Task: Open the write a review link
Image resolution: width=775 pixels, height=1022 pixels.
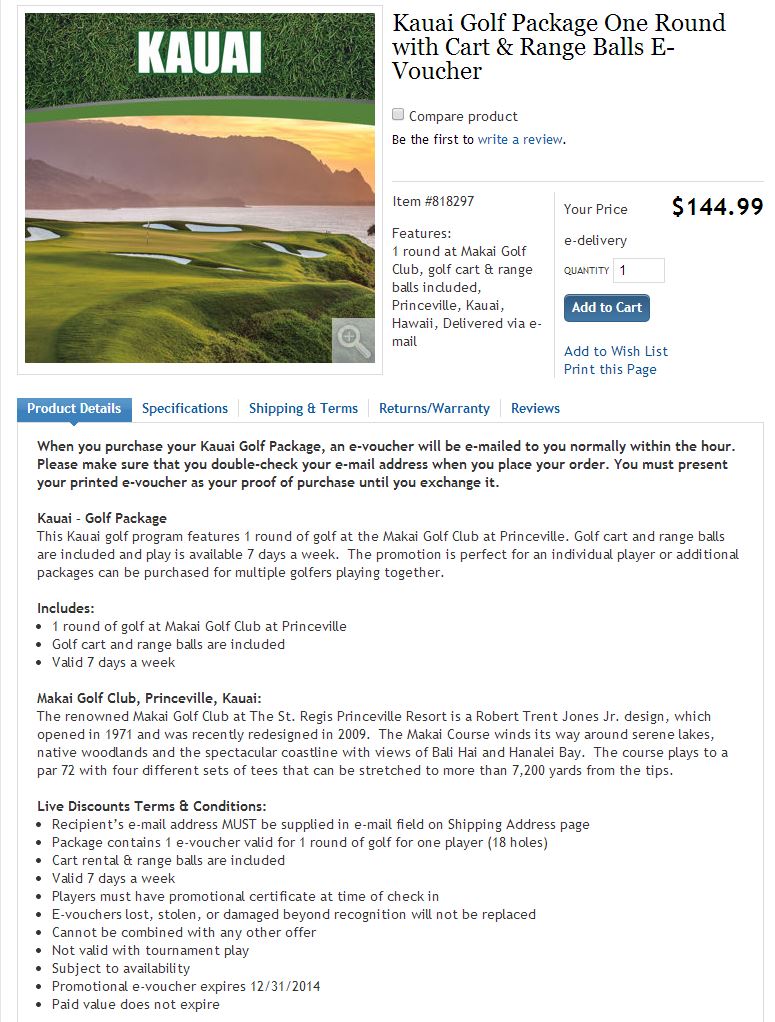Action: click(520, 140)
